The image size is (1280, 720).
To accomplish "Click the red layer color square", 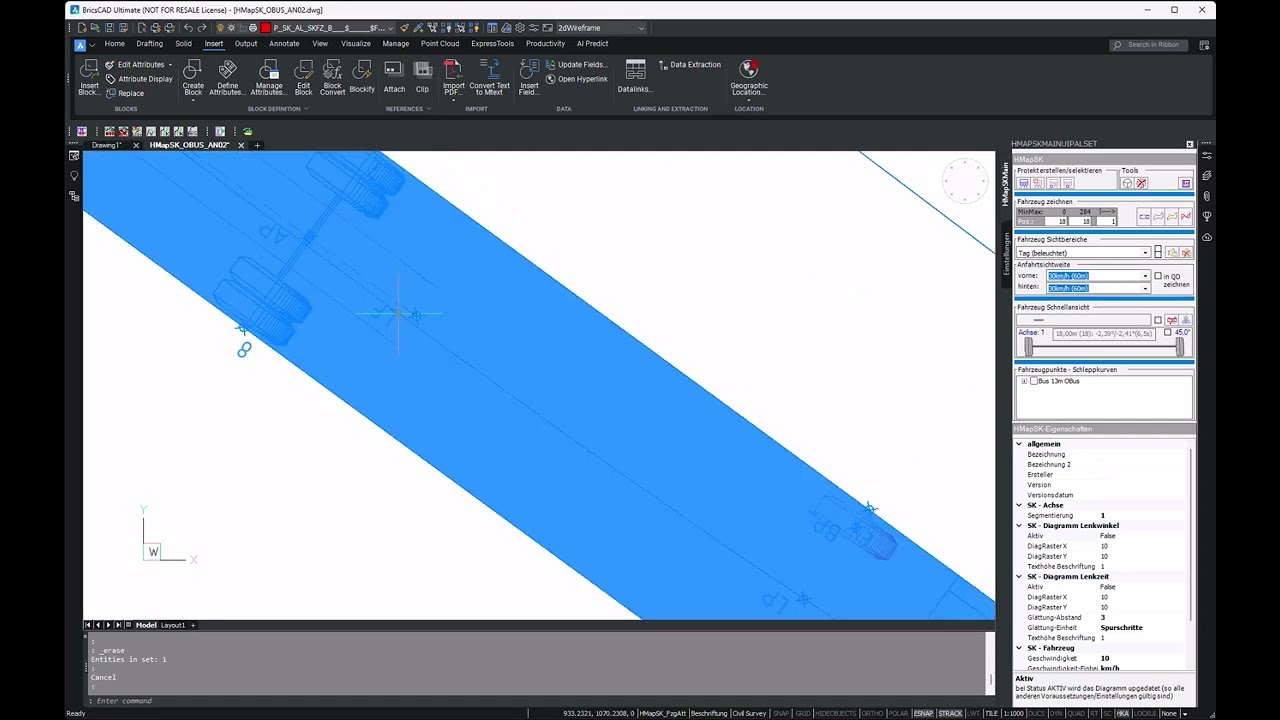I will tap(266, 28).
